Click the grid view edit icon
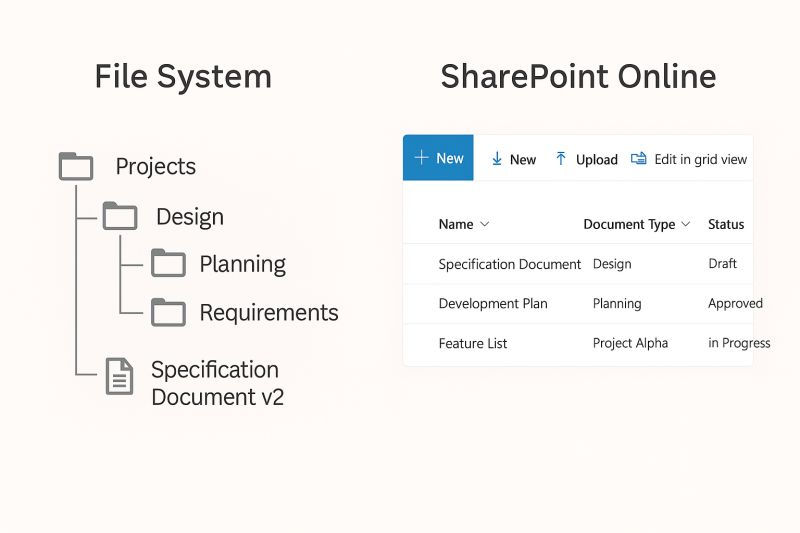This screenshot has width=800, height=533. coord(639,159)
